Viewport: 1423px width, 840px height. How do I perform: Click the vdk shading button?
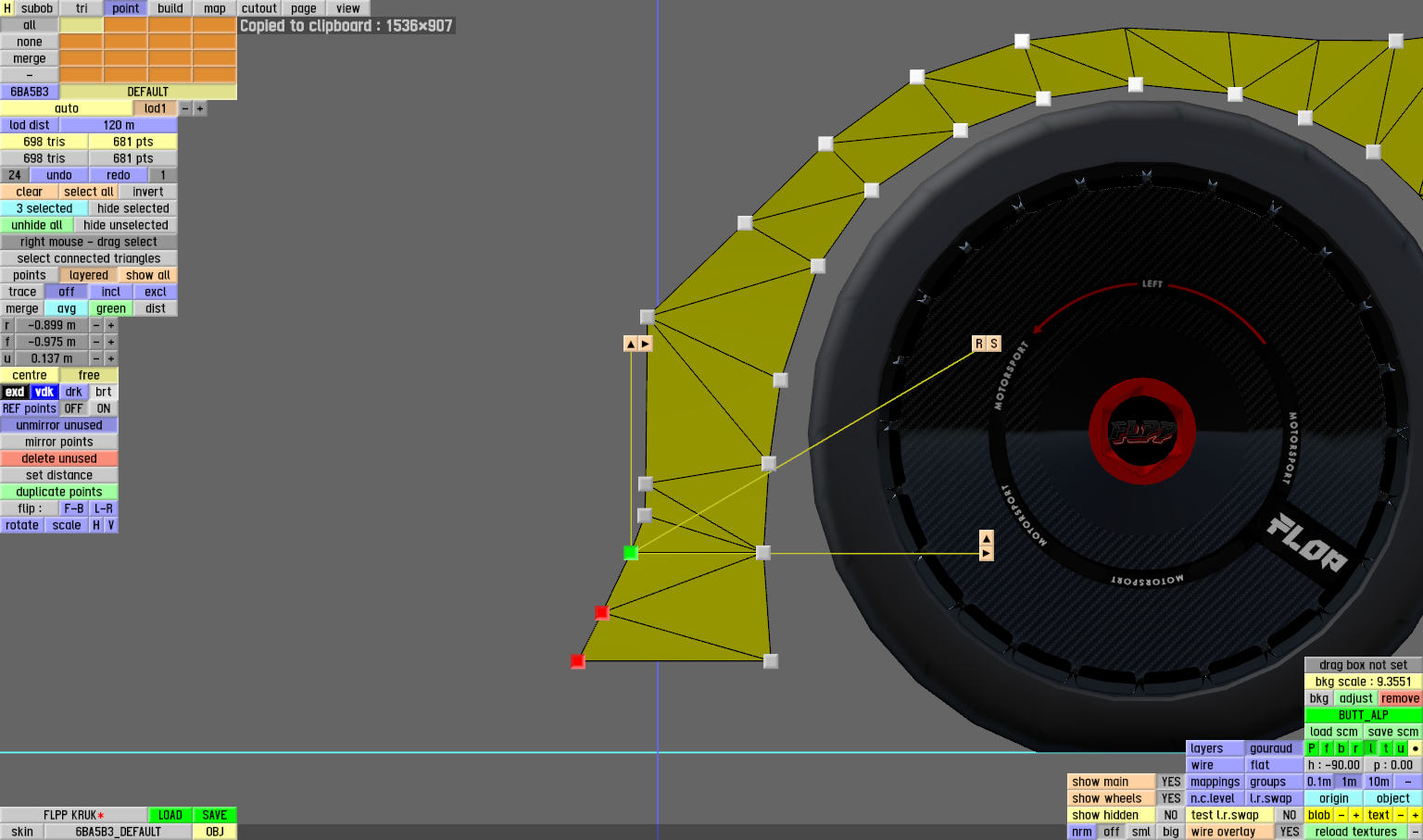(x=44, y=392)
